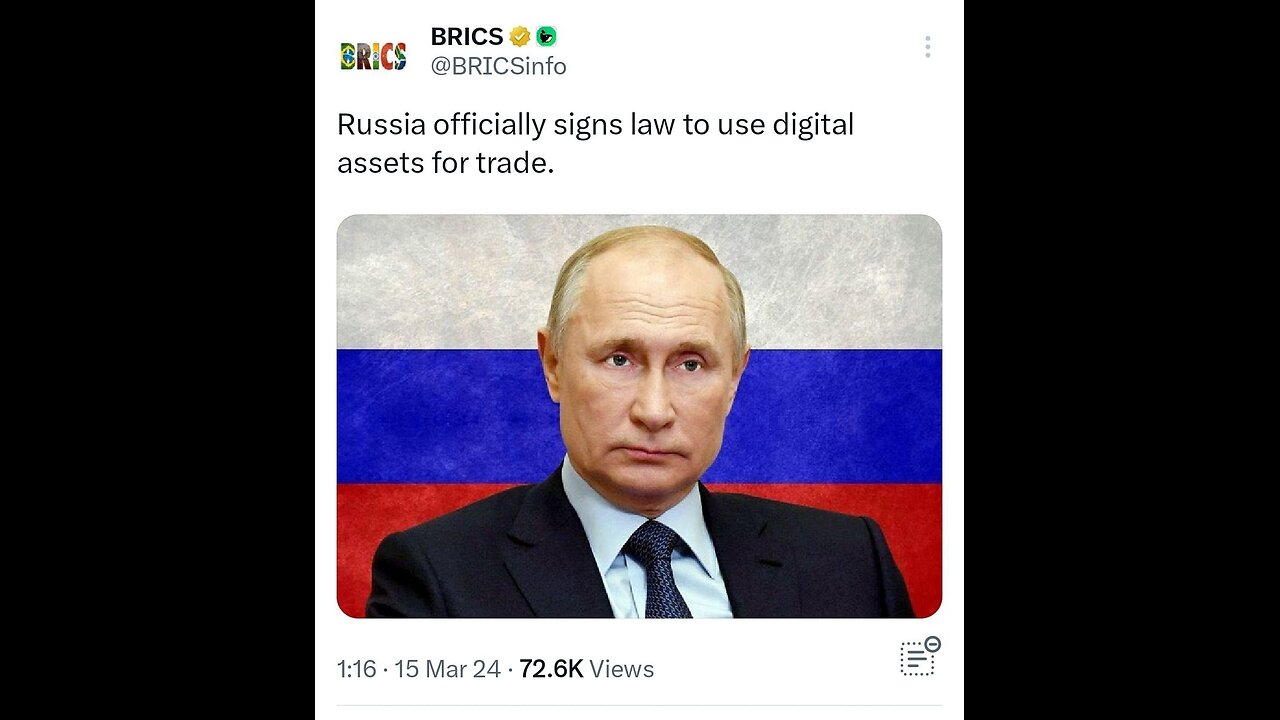Open the Putin photo in the tweet
Image resolution: width=1280 pixels, height=720 pixels.
click(x=639, y=416)
